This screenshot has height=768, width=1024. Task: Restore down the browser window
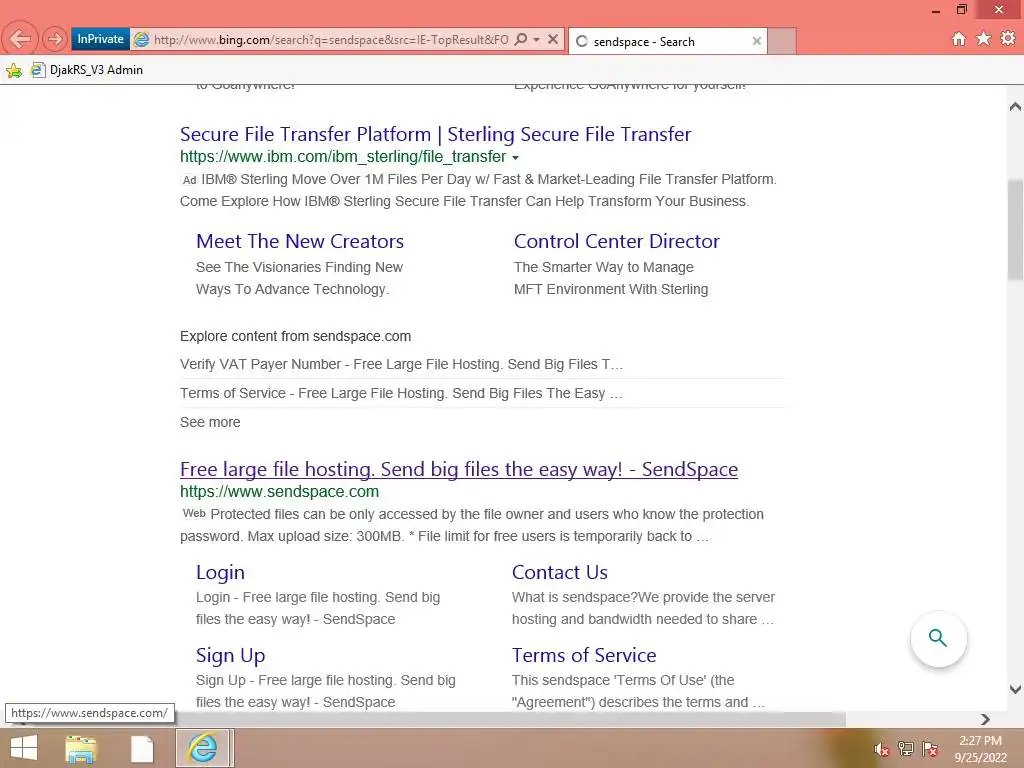click(x=961, y=9)
